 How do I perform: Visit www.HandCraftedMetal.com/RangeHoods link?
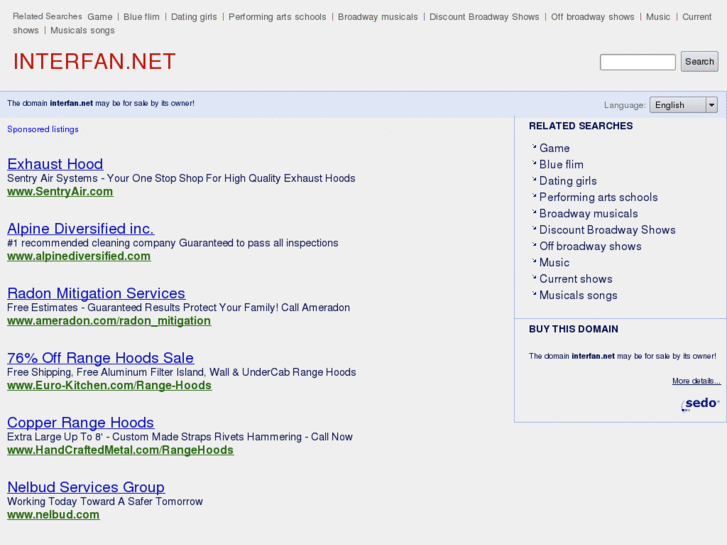point(120,450)
